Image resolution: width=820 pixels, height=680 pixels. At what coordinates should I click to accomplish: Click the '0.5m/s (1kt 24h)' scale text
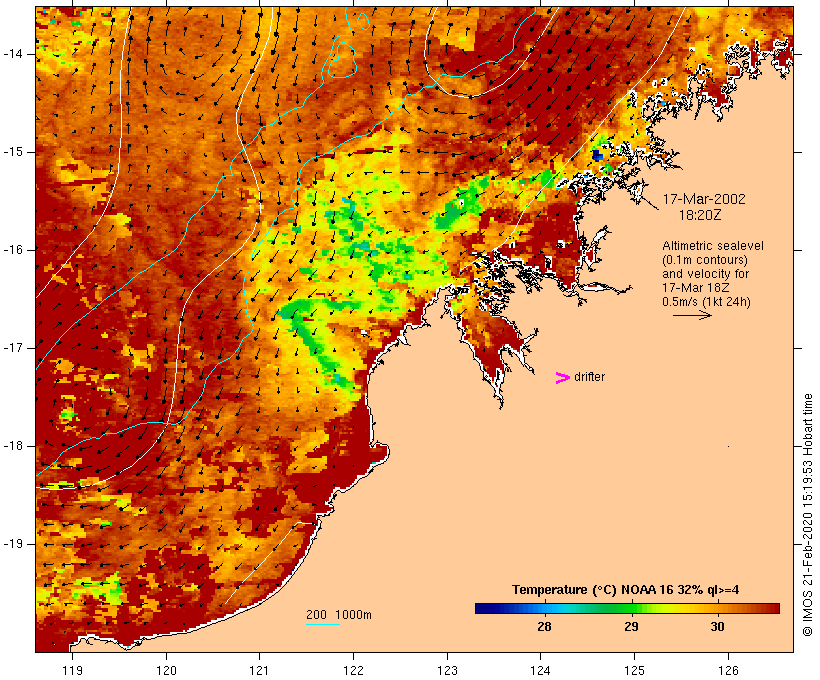tap(706, 302)
